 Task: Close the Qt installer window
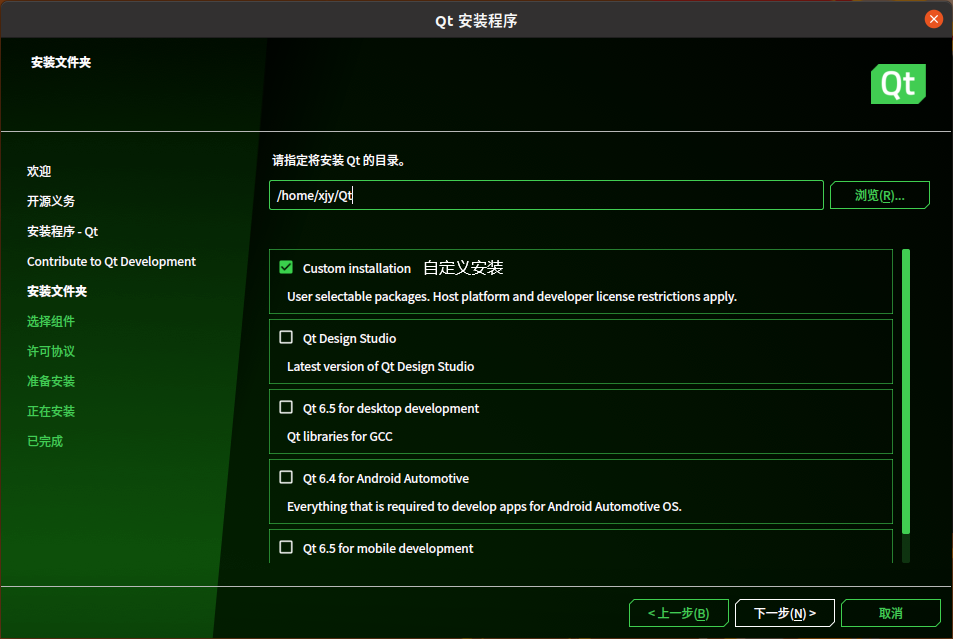click(x=934, y=19)
